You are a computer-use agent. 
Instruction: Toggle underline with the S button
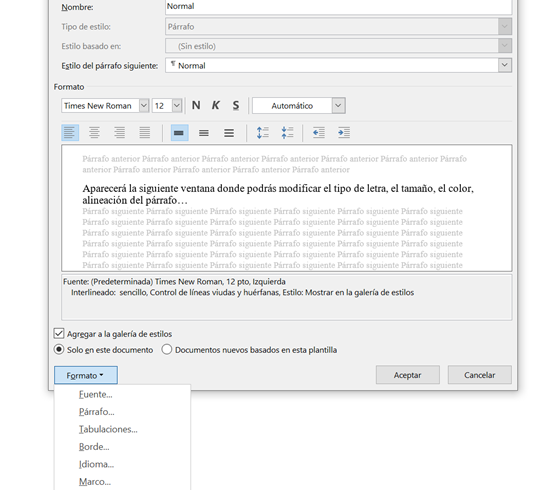click(x=236, y=105)
